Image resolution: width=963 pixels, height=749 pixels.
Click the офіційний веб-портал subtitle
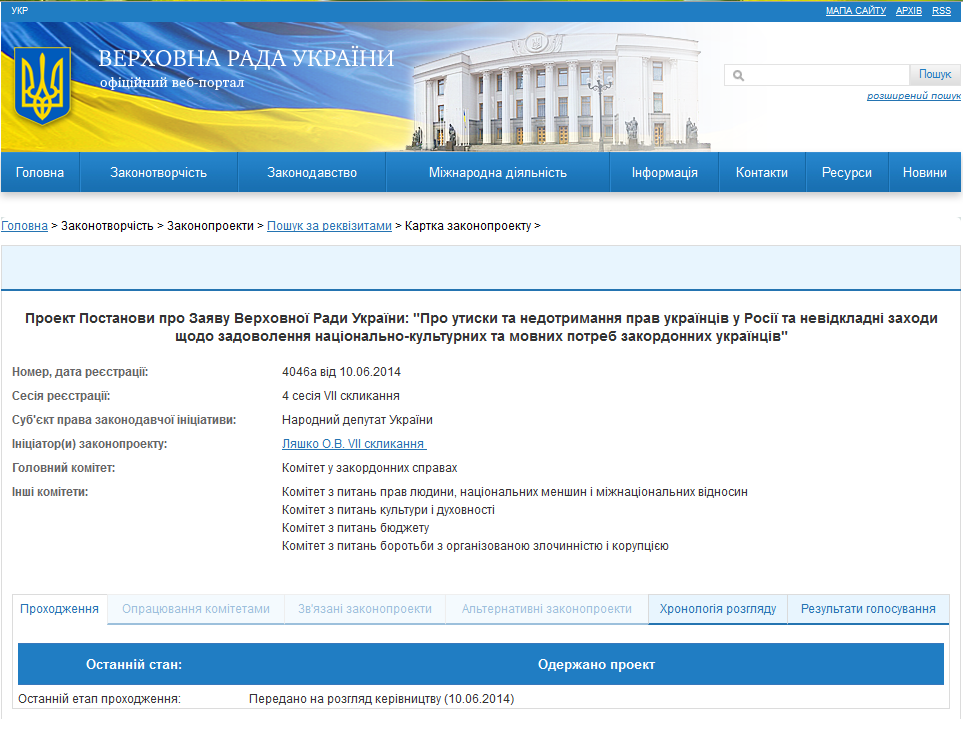(x=172, y=83)
